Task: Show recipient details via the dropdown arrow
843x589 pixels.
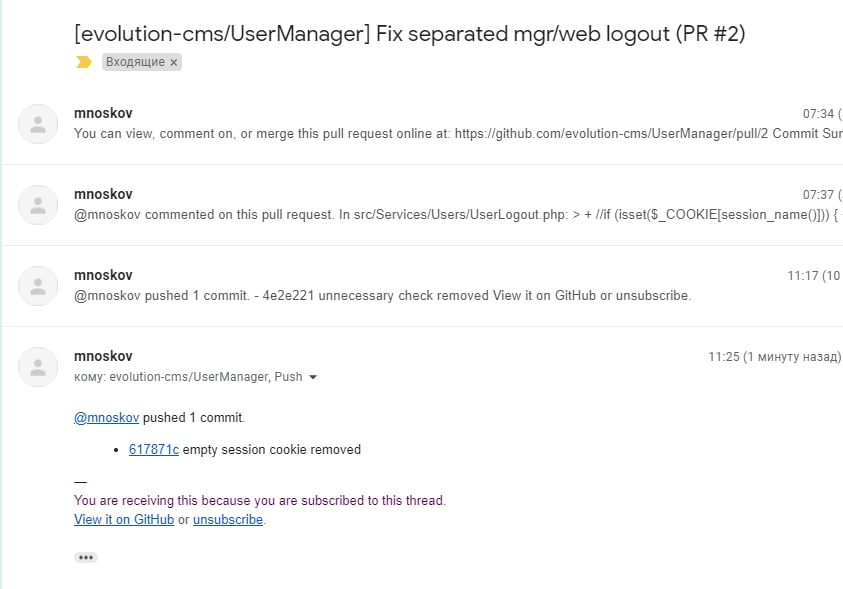Action: (x=313, y=377)
